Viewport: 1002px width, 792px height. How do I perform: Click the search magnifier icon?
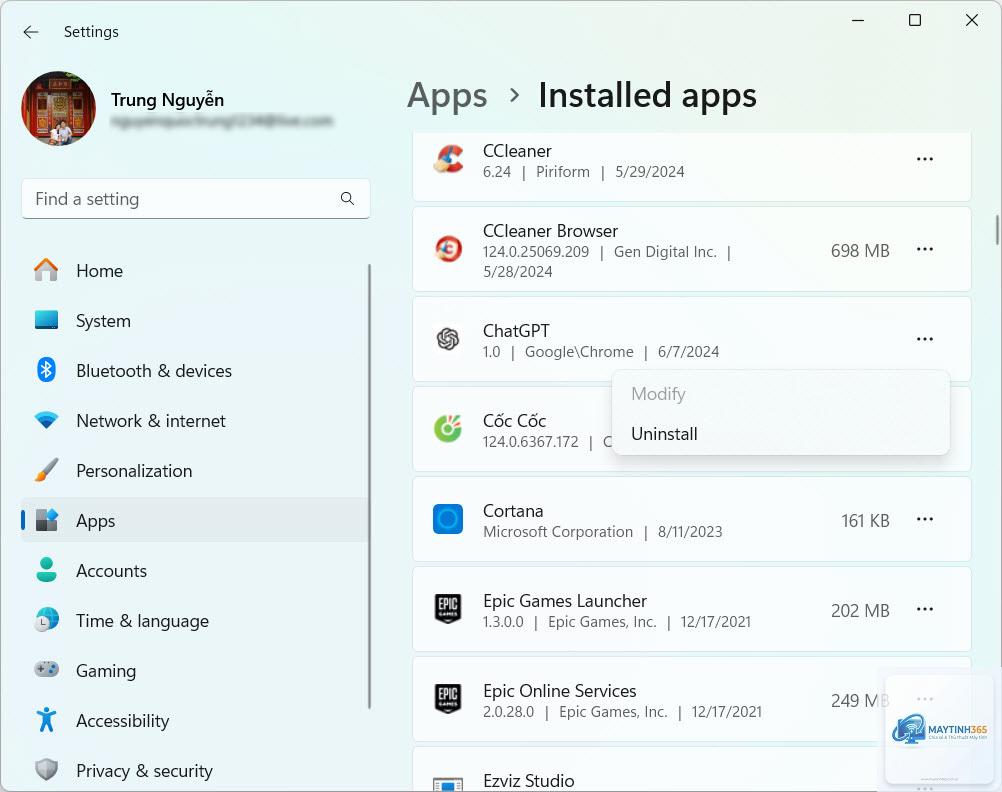point(347,199)
